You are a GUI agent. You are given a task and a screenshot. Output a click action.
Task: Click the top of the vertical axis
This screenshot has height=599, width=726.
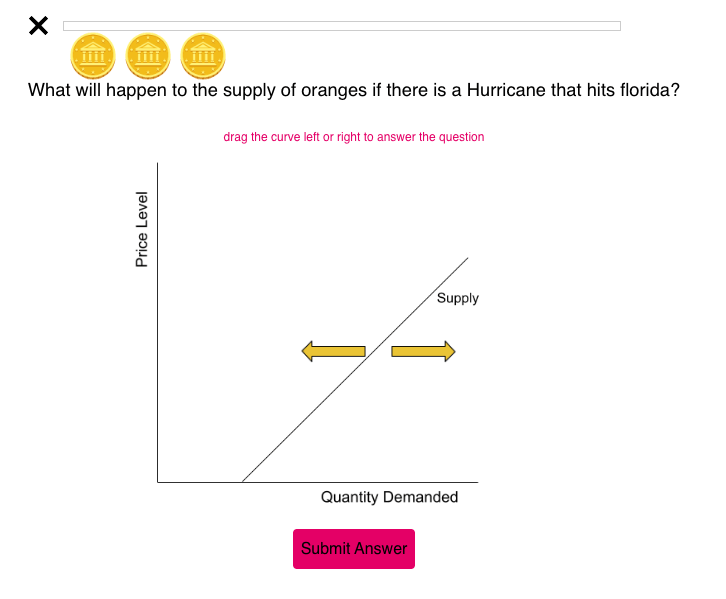(x=158, y=164)
